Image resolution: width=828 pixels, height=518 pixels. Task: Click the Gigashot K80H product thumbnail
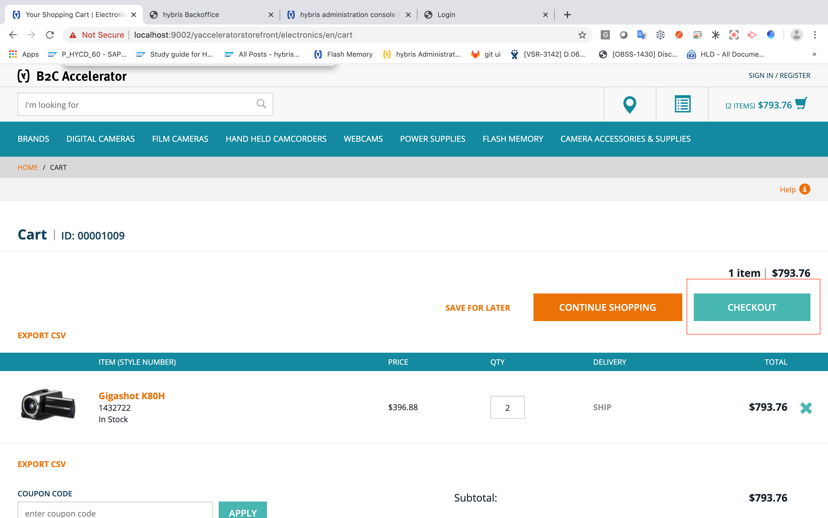coord(48,406)
